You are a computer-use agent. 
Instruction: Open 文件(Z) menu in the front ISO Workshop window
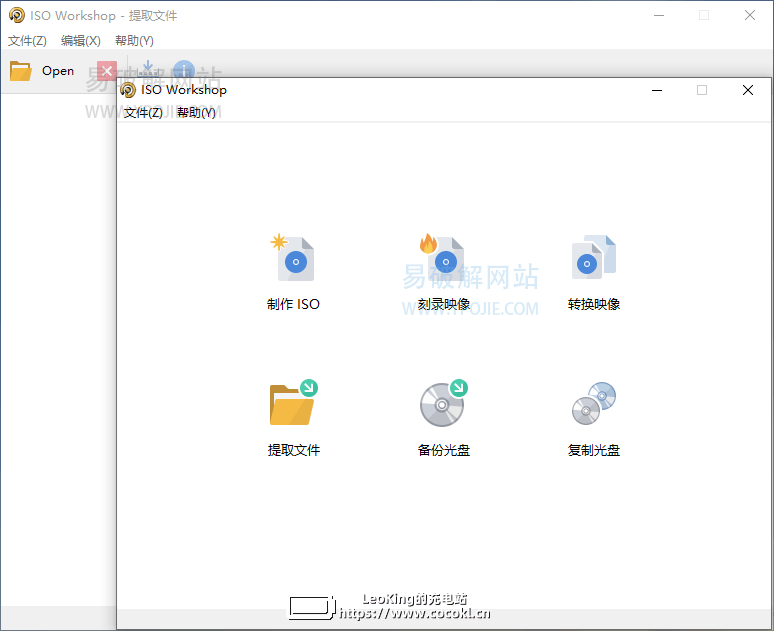(x=143, y=113)
